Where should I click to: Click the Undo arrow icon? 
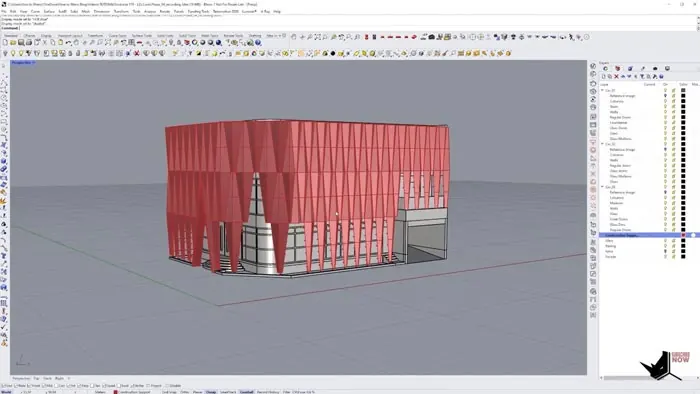[x=68, y=43]
